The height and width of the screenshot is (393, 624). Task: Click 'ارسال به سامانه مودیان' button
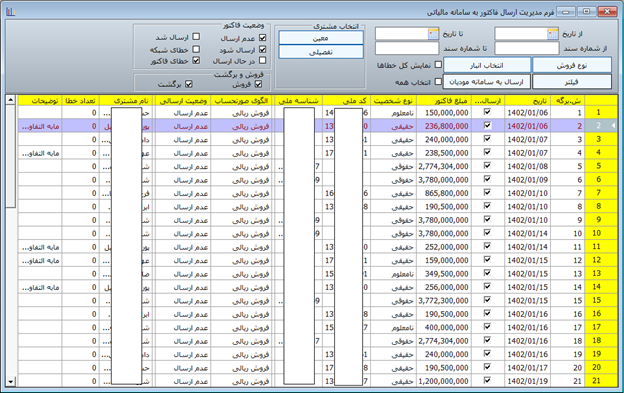click(487, 82)
